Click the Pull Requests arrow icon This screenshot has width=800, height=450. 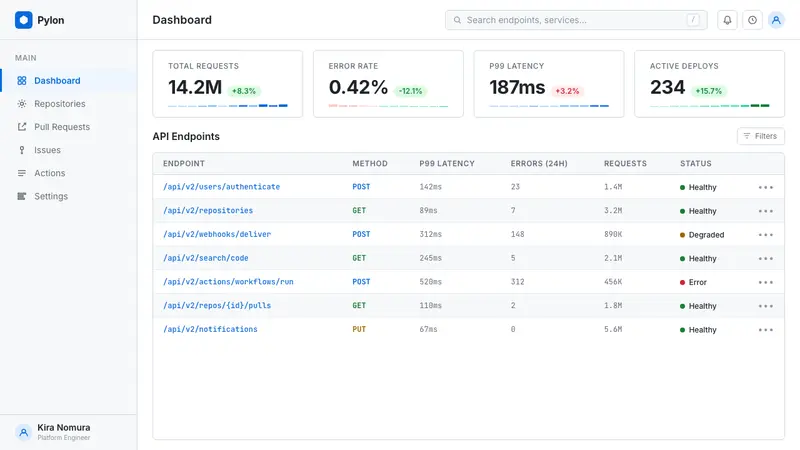[21, 127]
